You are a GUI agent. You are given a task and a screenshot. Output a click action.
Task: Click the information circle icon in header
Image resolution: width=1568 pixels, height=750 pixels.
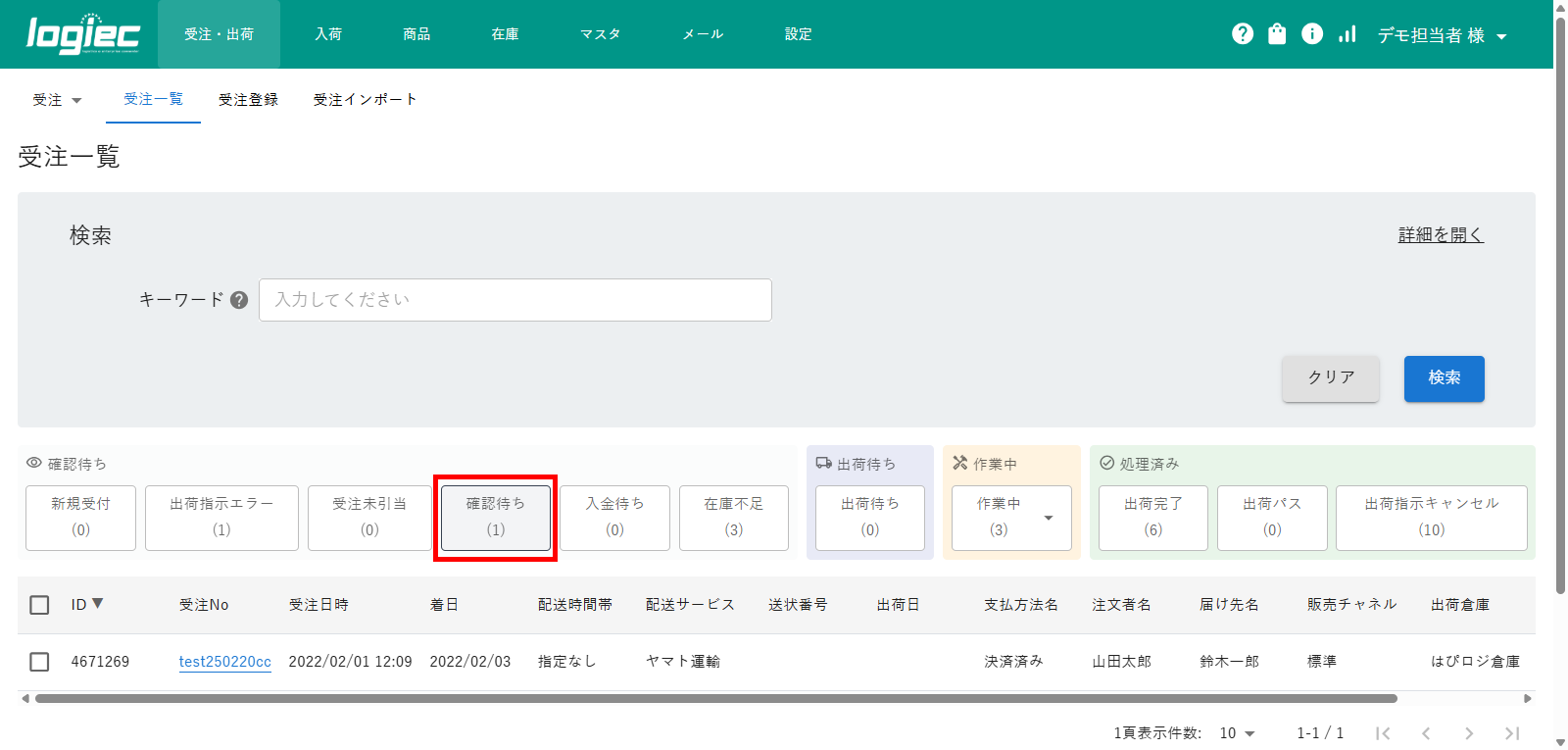coord(1312,34)
